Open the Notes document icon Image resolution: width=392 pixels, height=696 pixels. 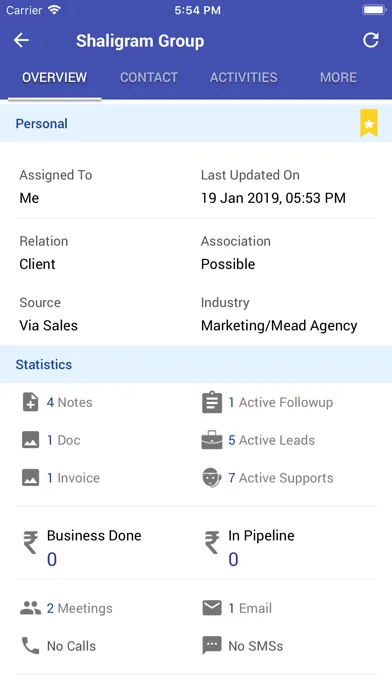30,402
